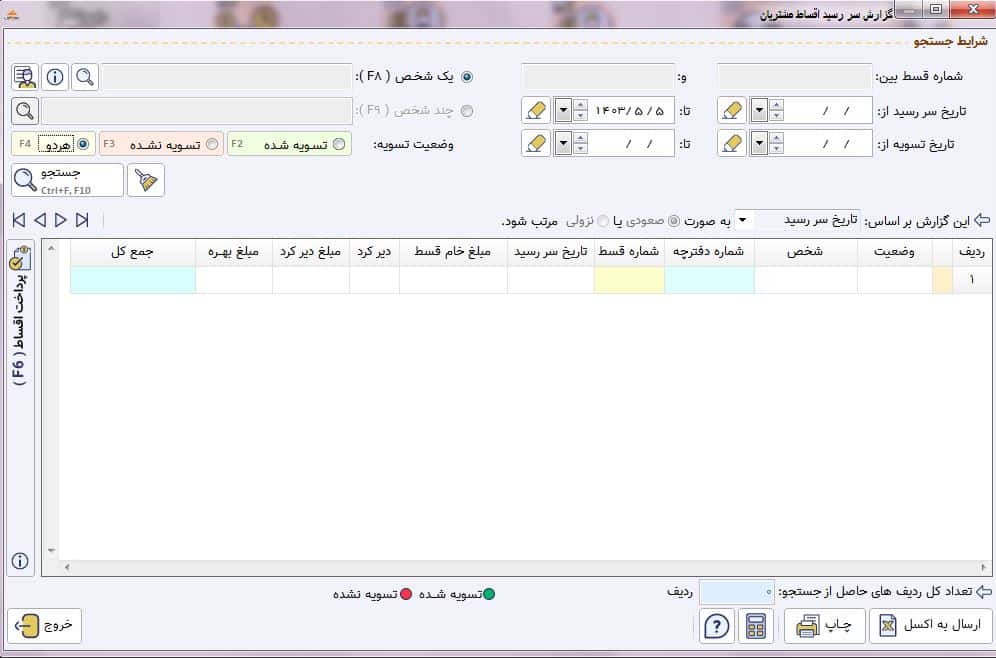
Task: Open the calculator icon
Action: coord(756,626)
